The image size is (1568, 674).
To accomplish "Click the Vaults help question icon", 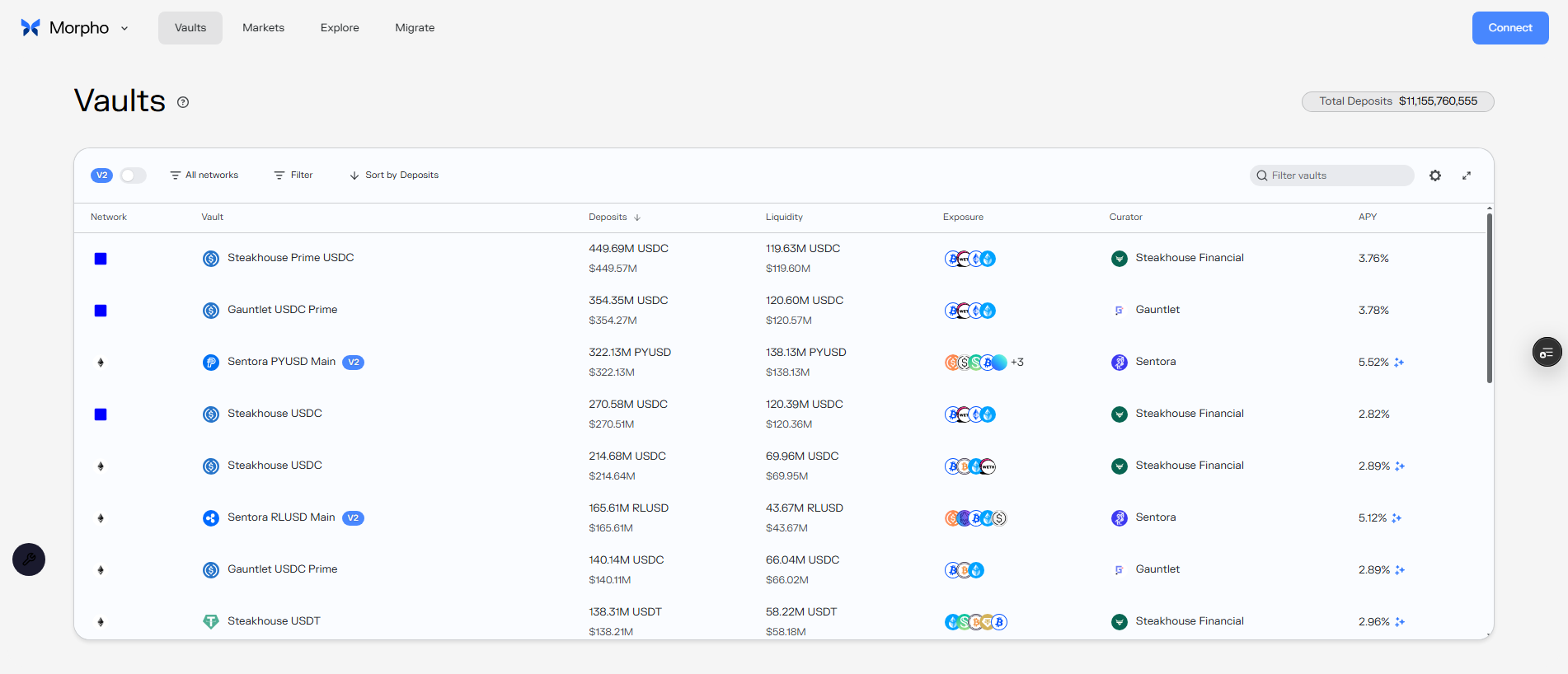I will coord(183,102).
